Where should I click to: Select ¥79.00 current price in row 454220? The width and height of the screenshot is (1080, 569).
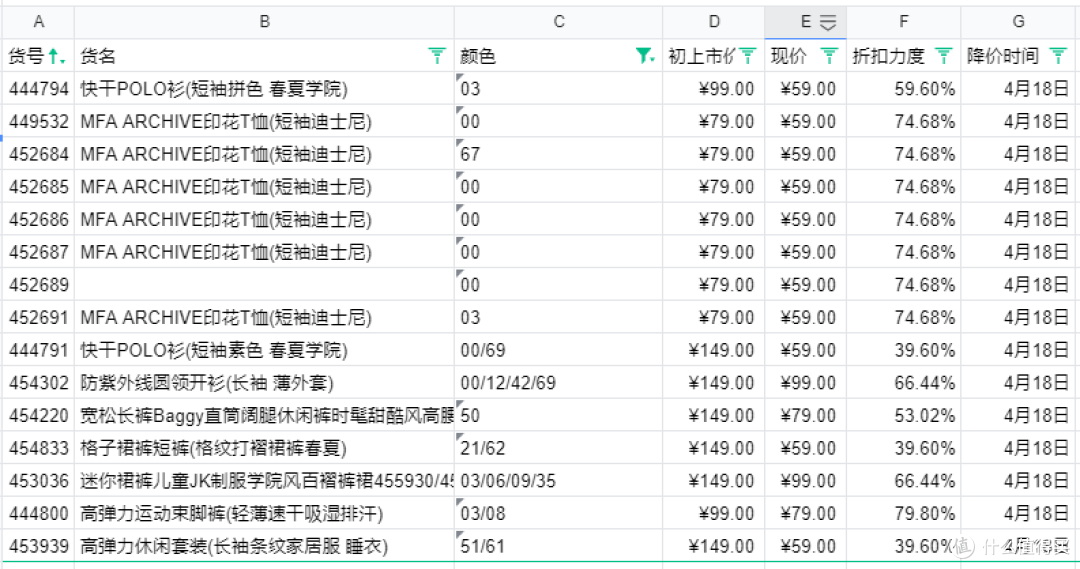point(805,416)
